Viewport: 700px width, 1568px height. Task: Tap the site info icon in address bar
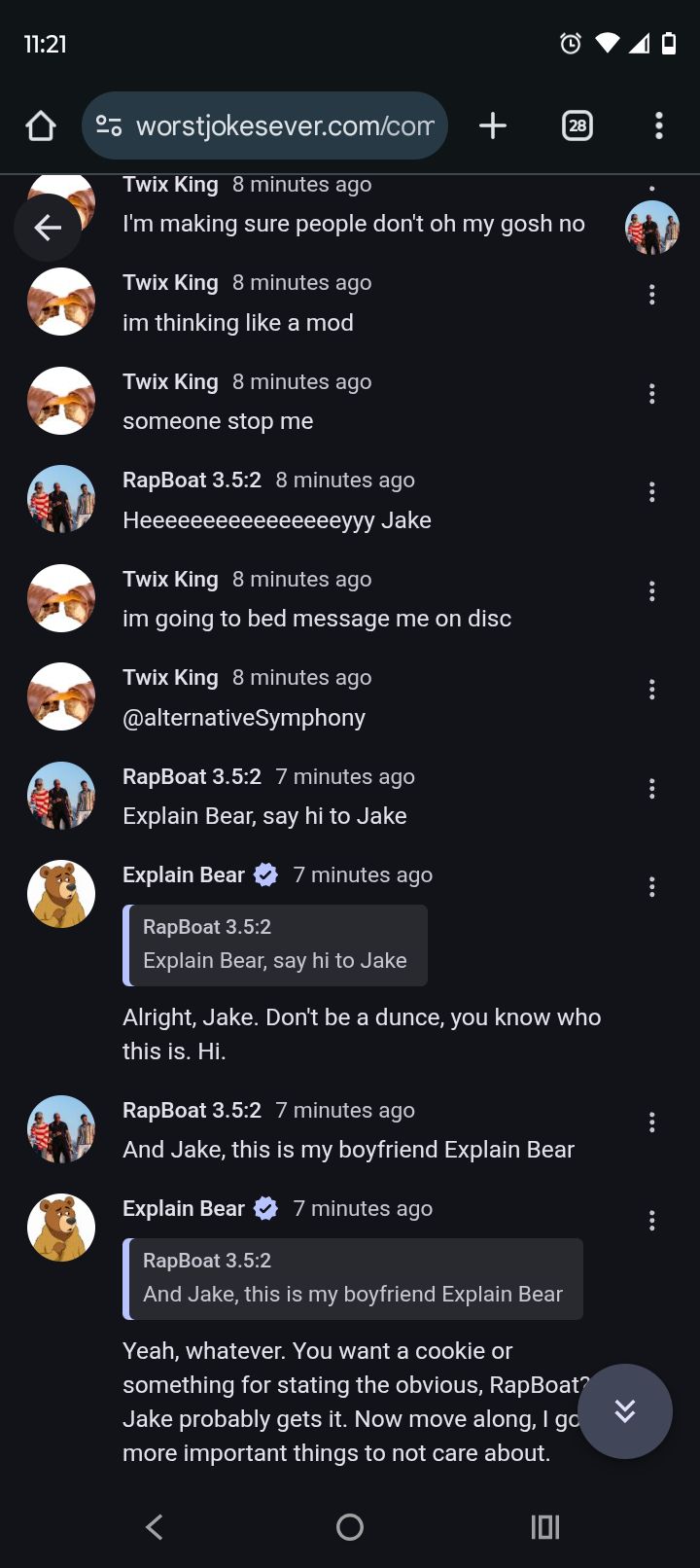(x=109, y=125)
